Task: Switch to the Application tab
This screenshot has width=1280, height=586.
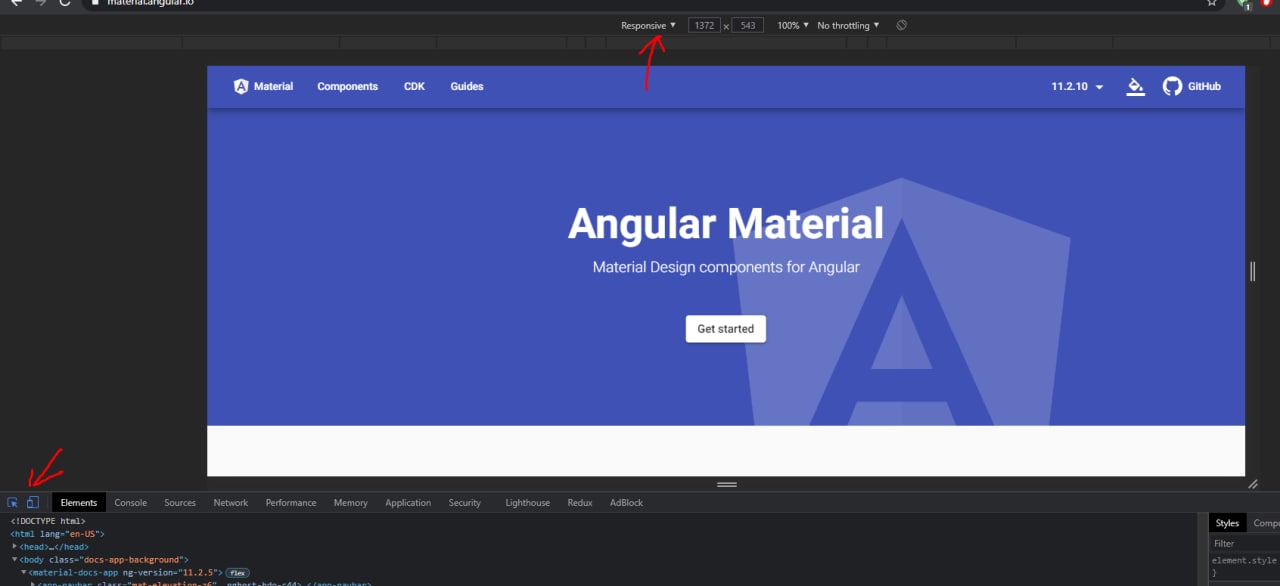Action: point(408,502)
